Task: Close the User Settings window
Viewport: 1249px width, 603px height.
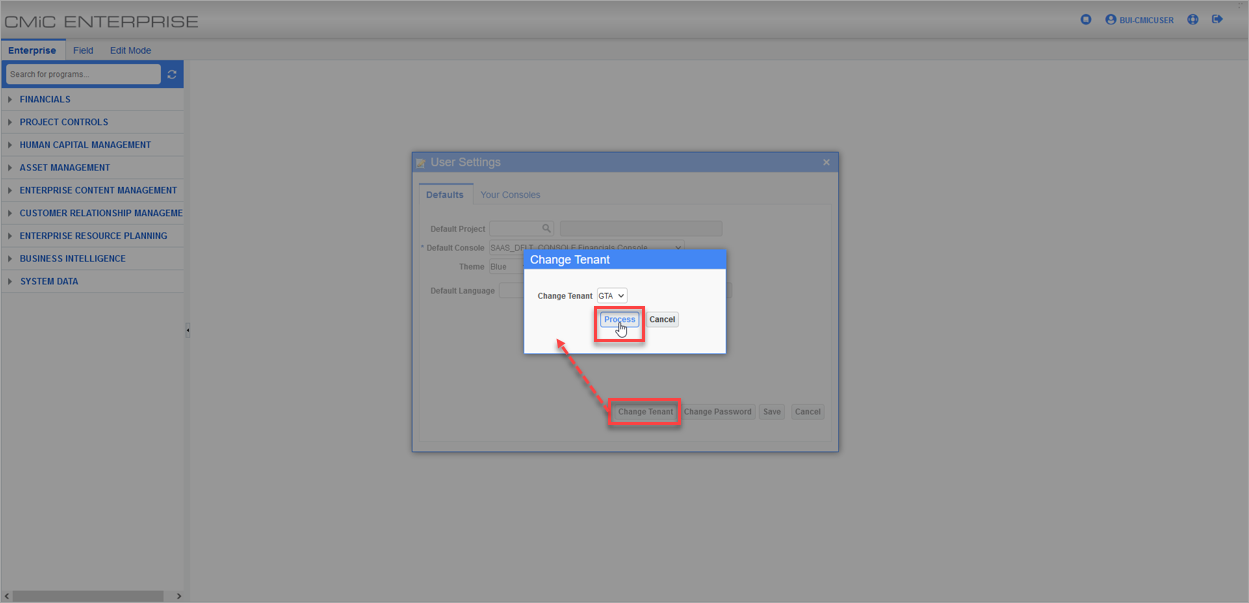Action: coord(826,162)
